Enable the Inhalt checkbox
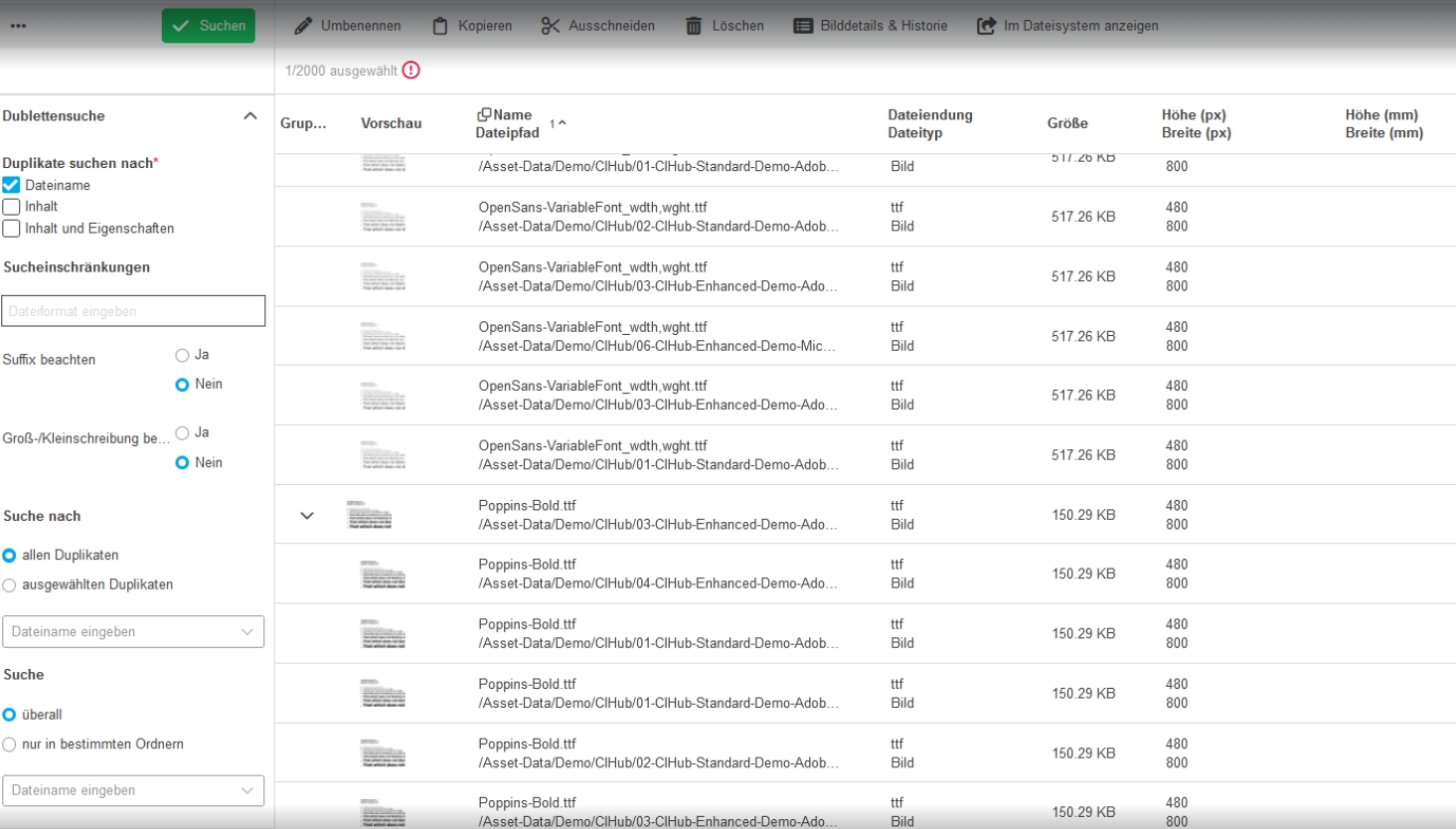Image resolution: width=1456 pixels, height=829 pixels. tap(12, 207)
